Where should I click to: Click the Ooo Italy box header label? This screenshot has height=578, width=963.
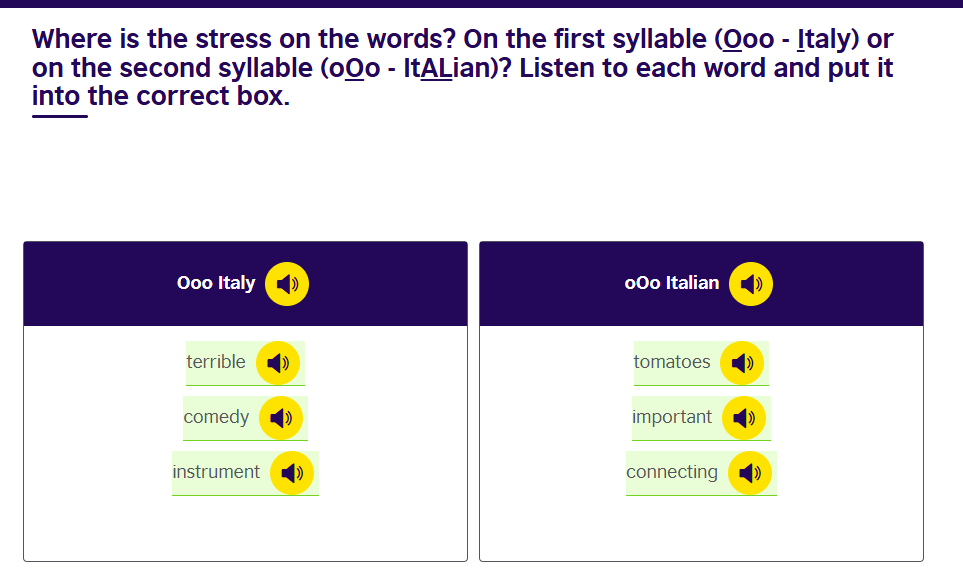(x=216, y=283)
